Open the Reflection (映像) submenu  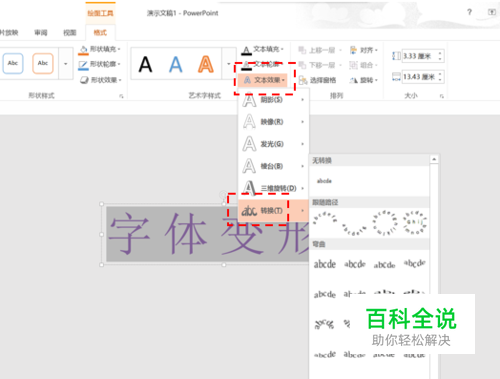pyautogui.click(x=273, y=122)
